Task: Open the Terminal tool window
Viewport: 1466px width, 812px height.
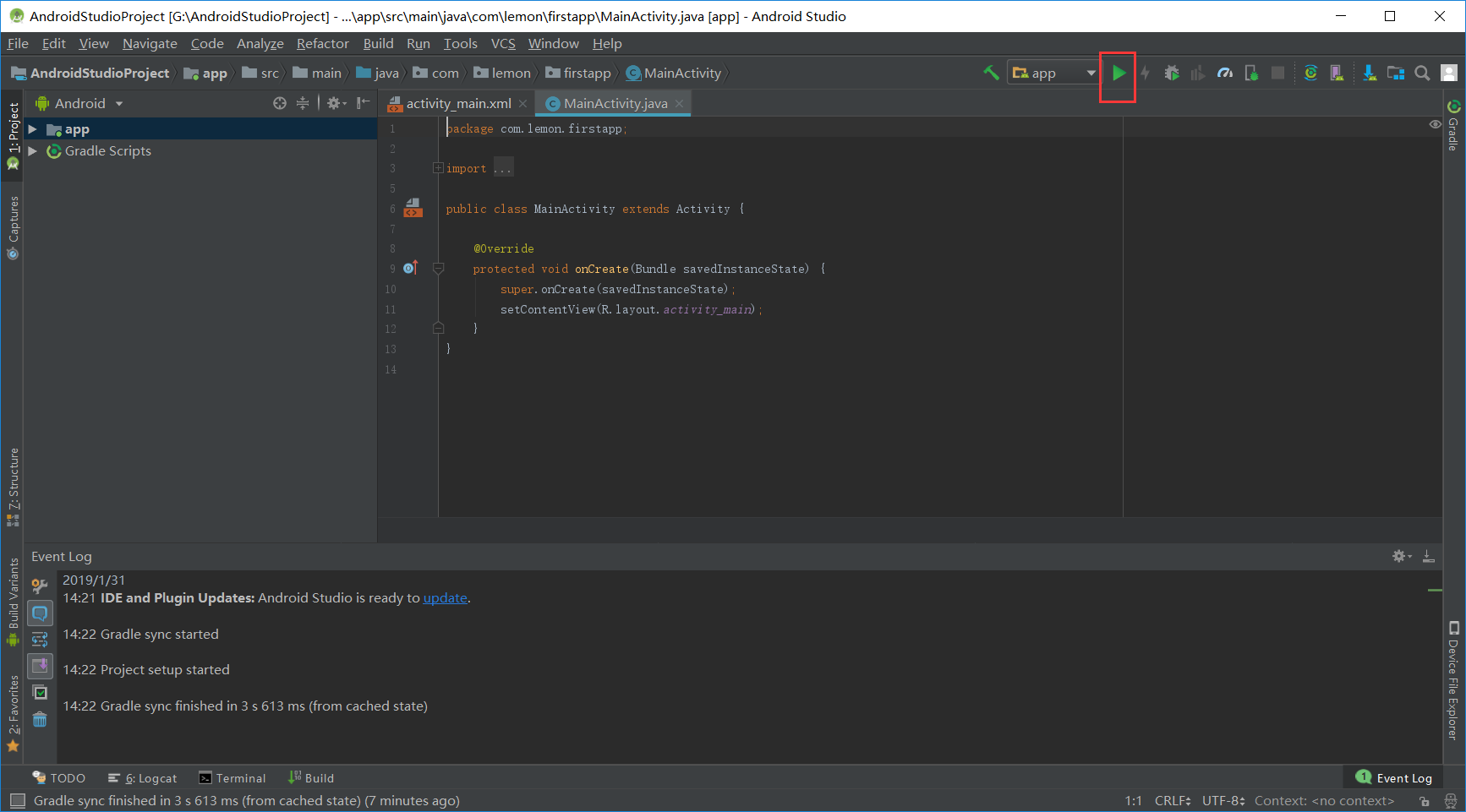Action: (x=232, y=778)
